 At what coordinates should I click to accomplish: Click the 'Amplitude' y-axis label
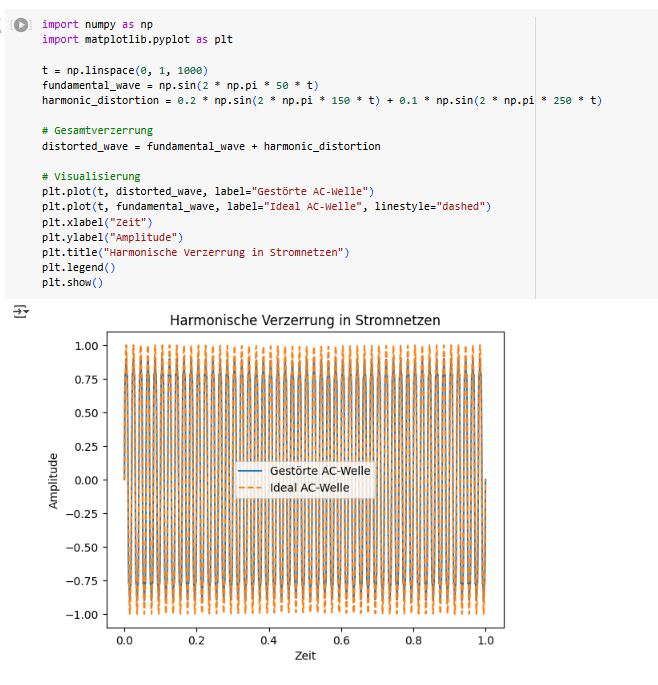[x=54, y=481]
